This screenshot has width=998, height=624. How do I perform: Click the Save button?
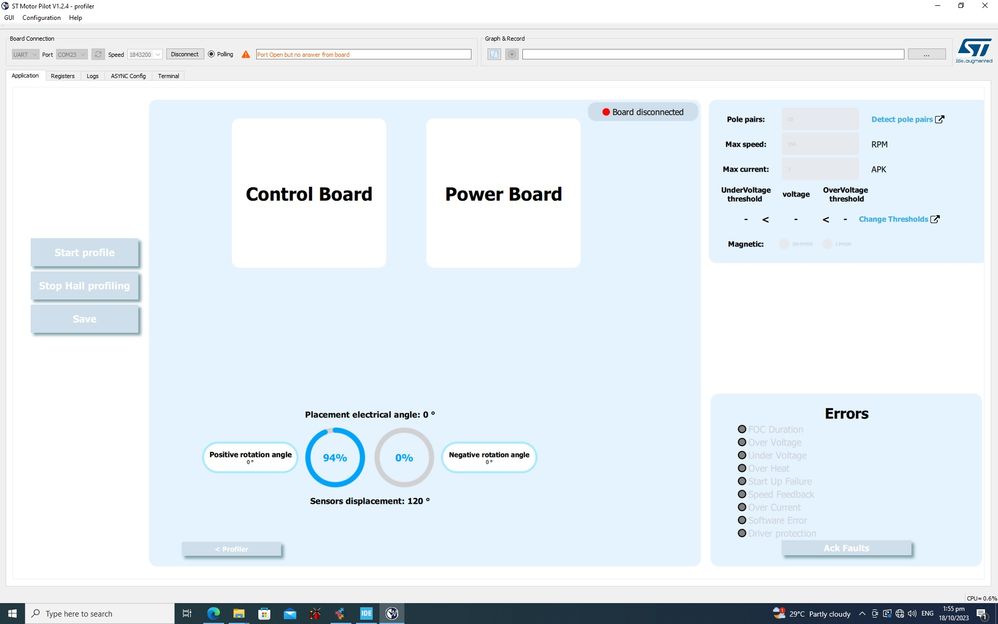[85, 319]
